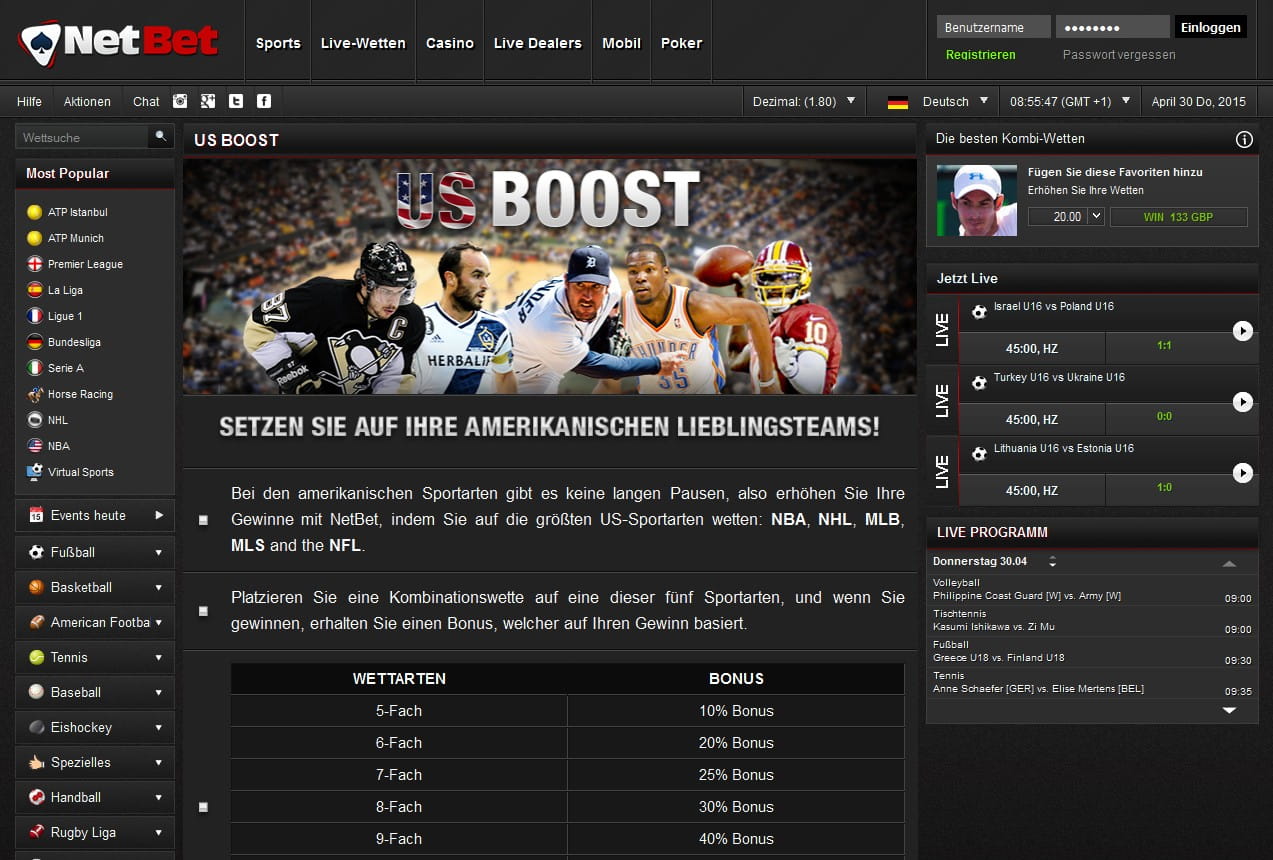The height and width of the screenshot is (860, 1273).
Task: Open the Instagram social icon
Action: [180, 100]
